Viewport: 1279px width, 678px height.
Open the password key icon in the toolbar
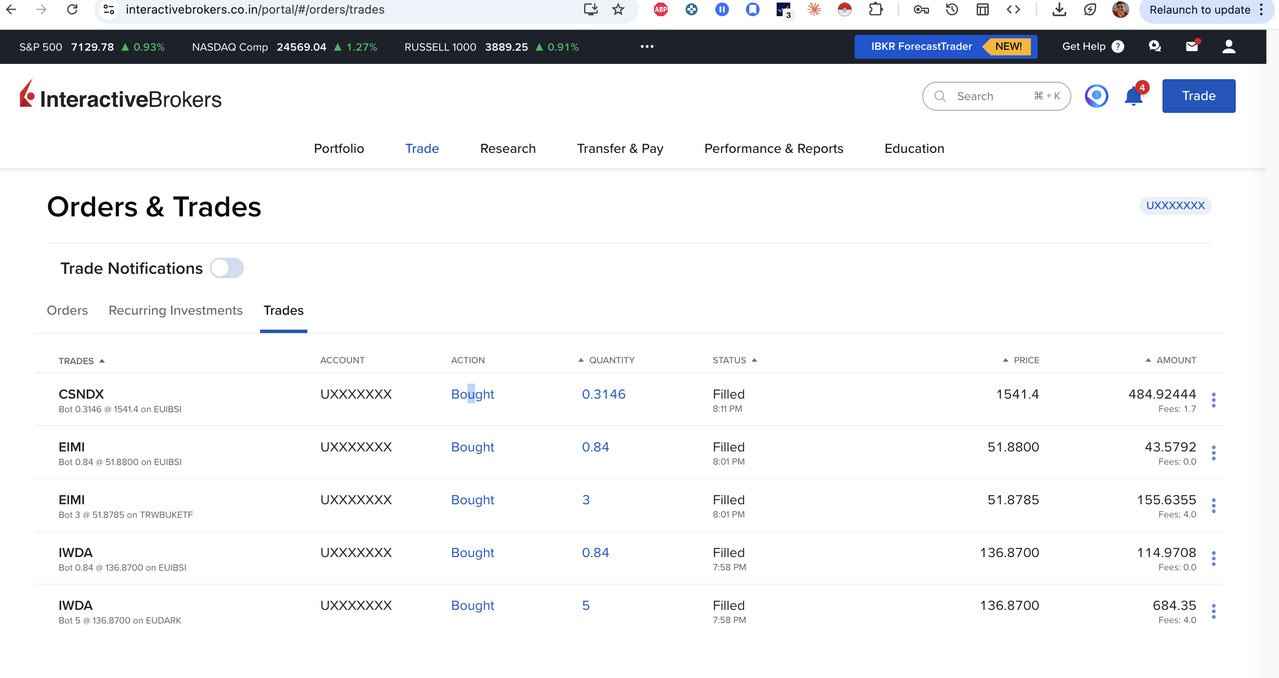point(921,9)
